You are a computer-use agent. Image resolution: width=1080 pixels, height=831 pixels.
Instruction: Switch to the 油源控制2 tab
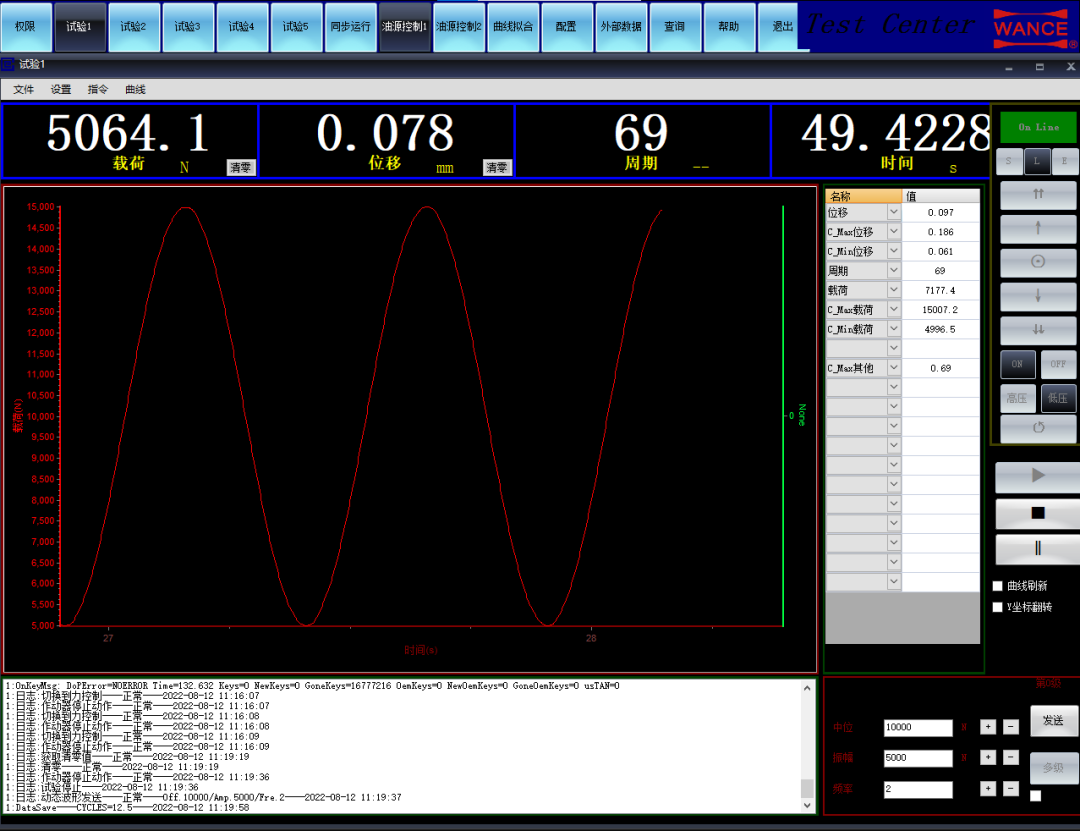[x=459, y=27]
